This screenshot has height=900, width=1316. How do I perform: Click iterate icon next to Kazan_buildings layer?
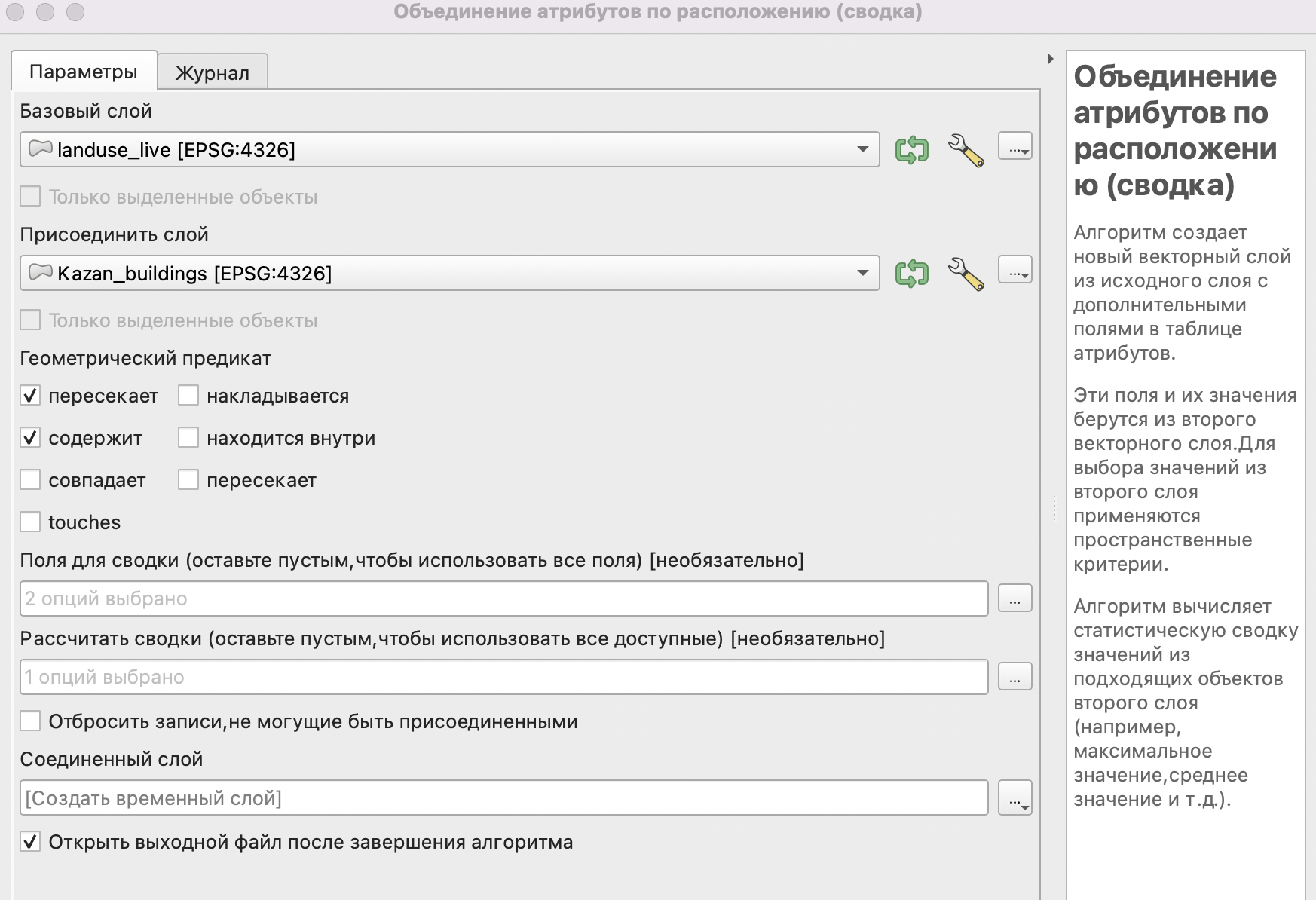pos(911,274)
